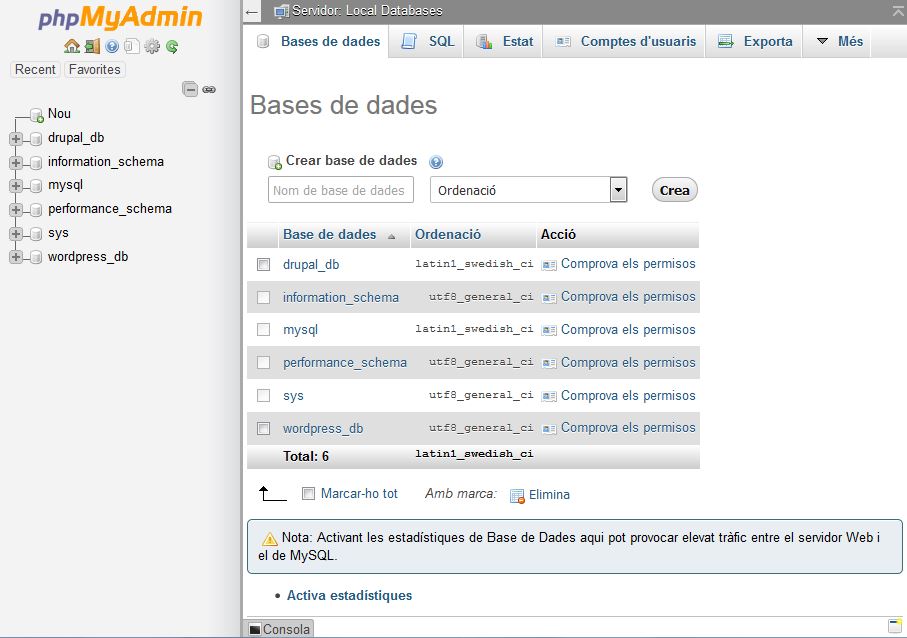
Task: Select performance_schema in navigation tree
Action: pos(110,209)
